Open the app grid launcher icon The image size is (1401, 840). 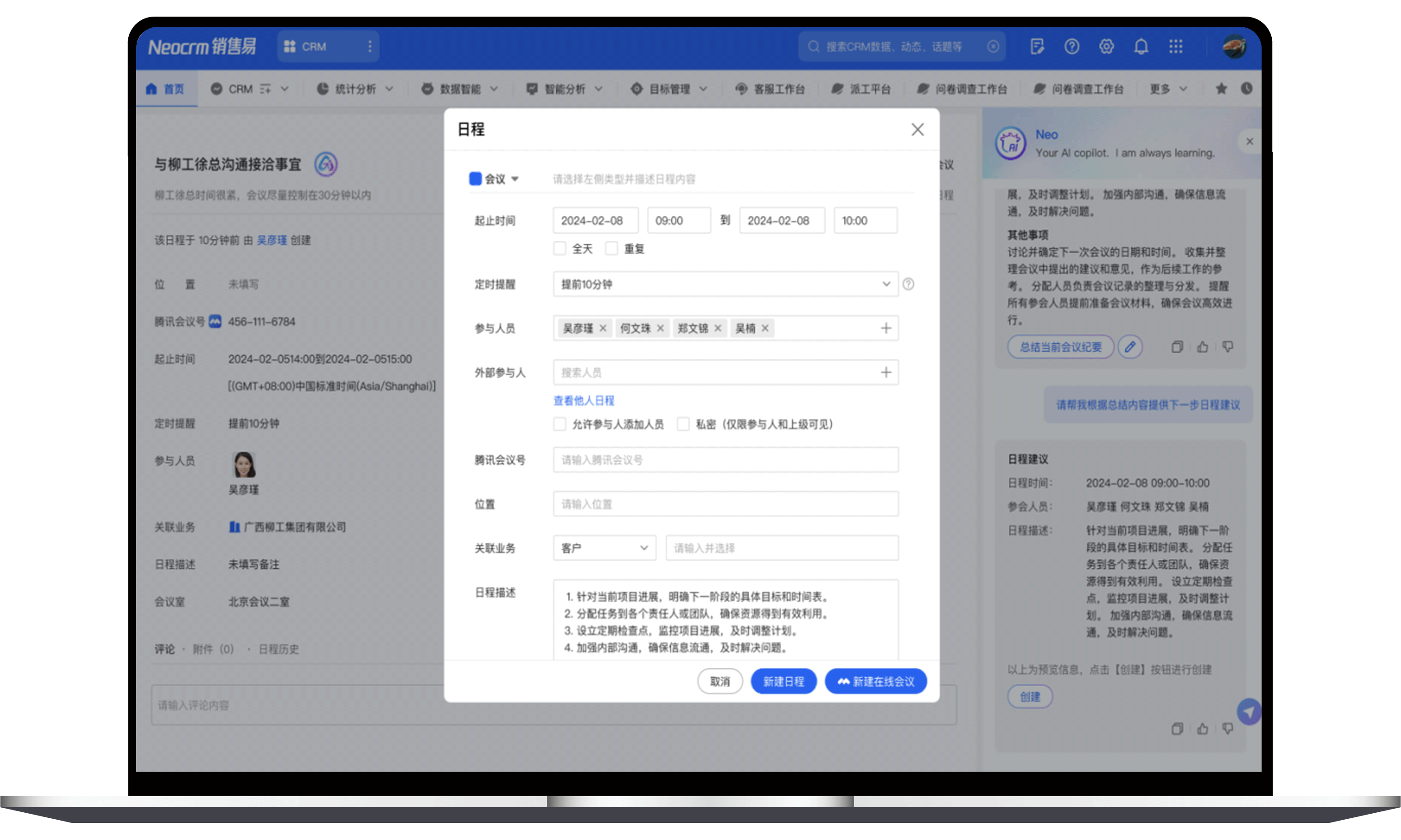[1176, 47]
